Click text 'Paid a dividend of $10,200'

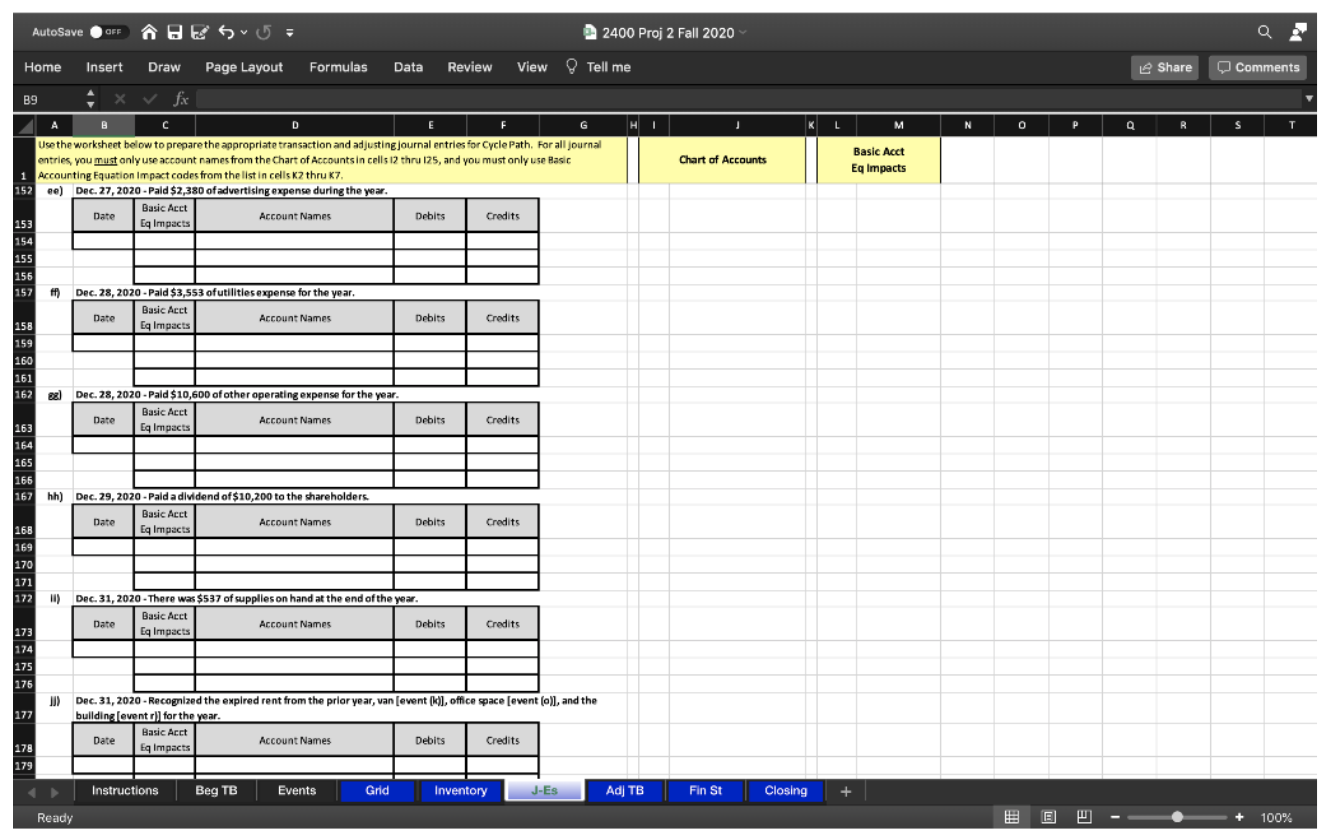(217, 496)
